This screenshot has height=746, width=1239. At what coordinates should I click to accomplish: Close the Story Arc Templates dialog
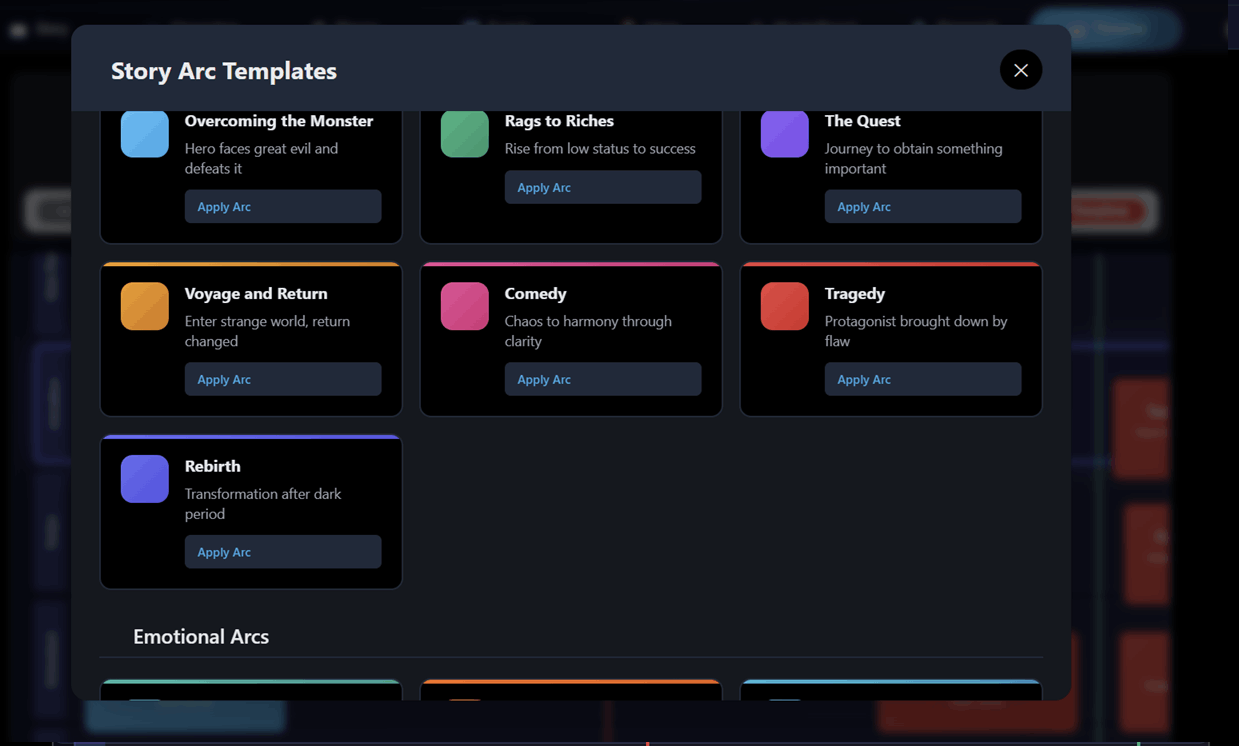tap(1021, 70)
